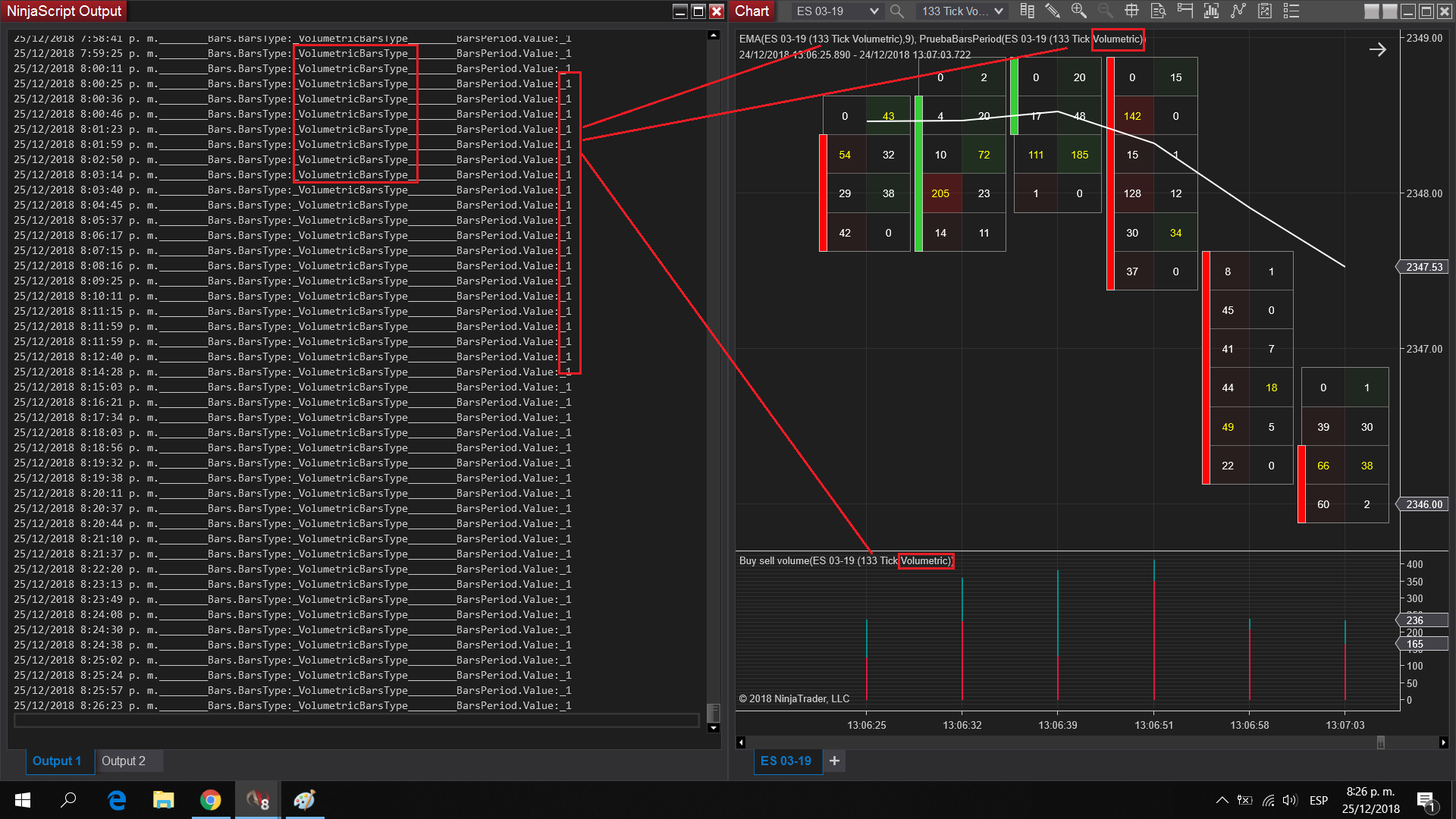Click the zoom in magnifier icon

(1079, 11)
